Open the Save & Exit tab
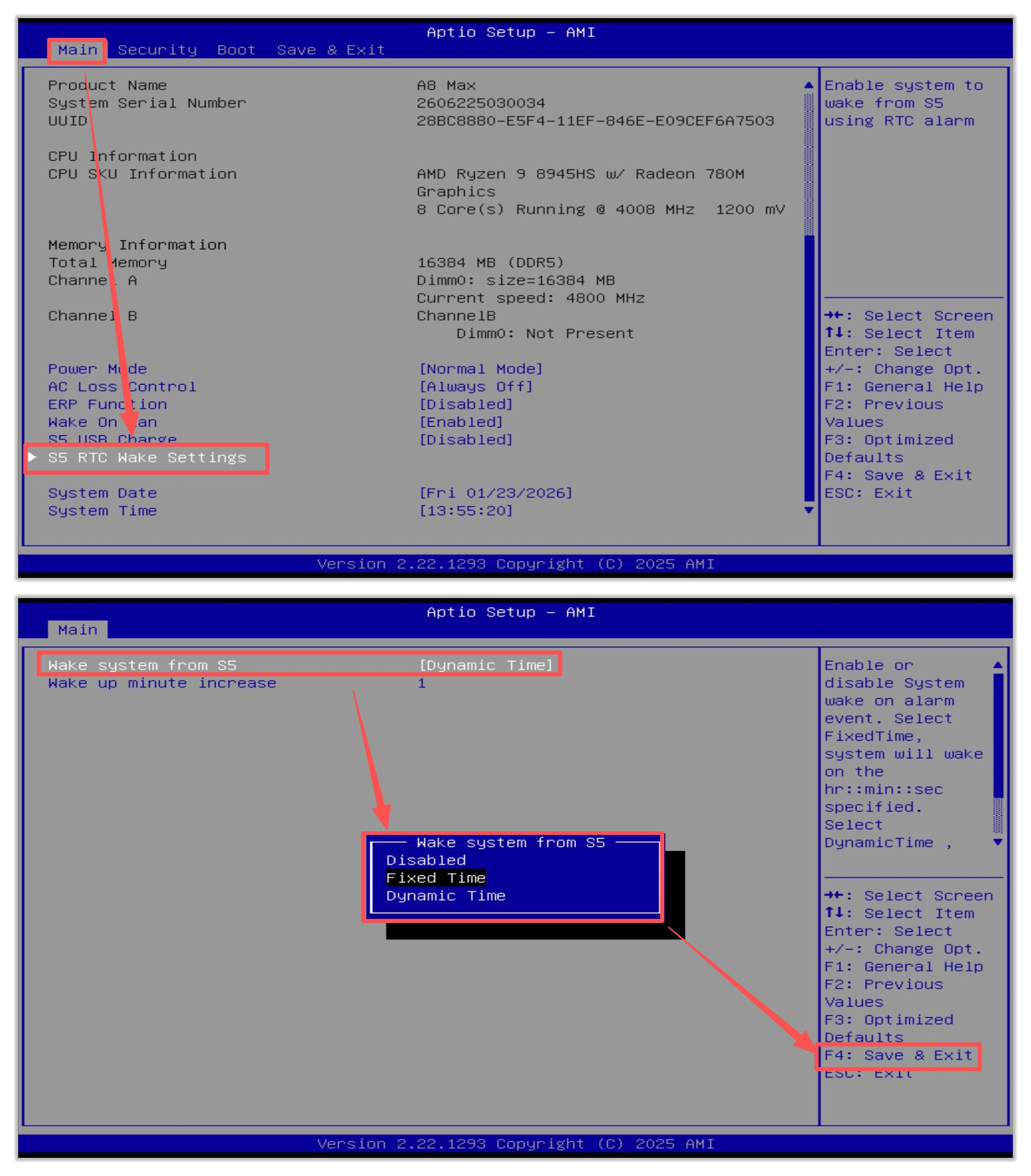The image size is (1031, 1176). pos(330,50)
